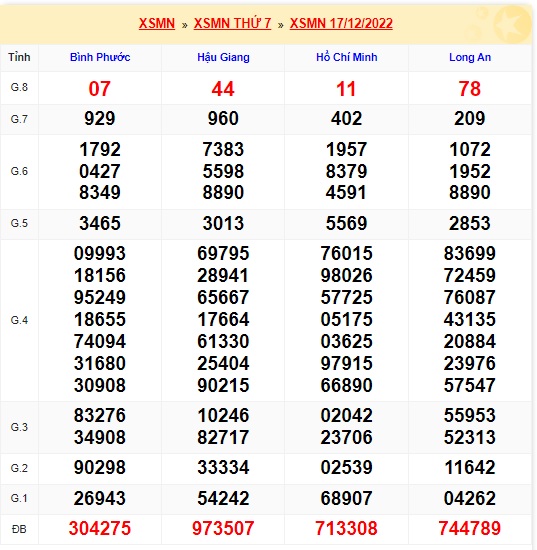This screenshot has height=550, width=537.
Task: Select the Hồ Chí Minh province header
Action: click(347, 57)
